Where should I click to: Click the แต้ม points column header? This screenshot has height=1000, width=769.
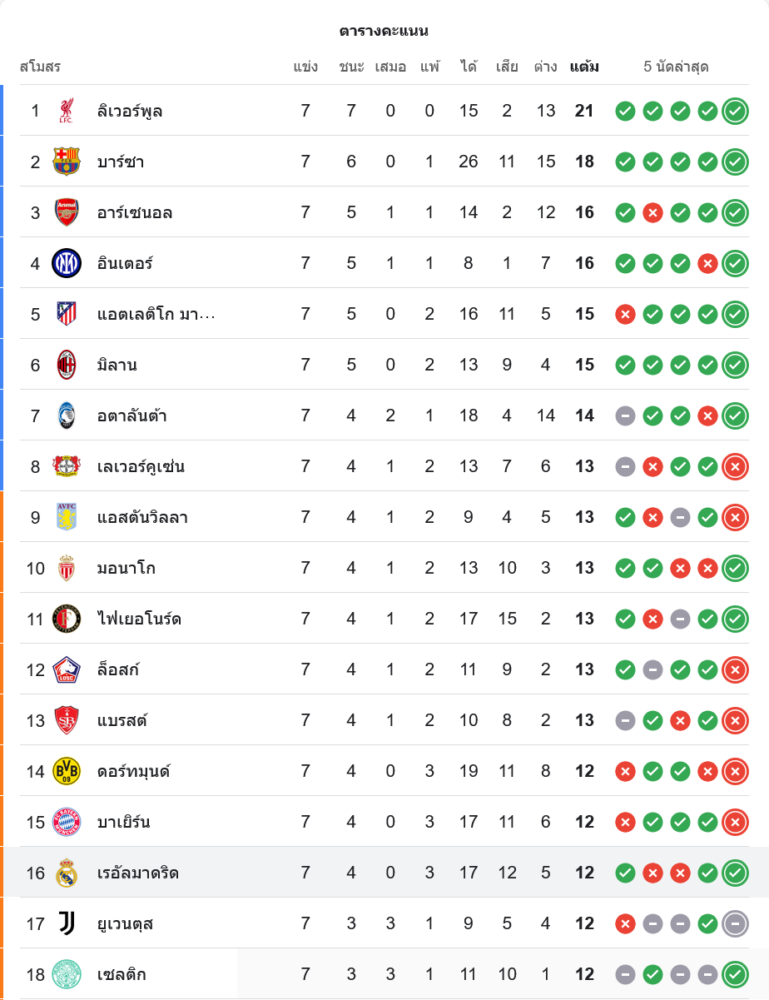point(584,67)
